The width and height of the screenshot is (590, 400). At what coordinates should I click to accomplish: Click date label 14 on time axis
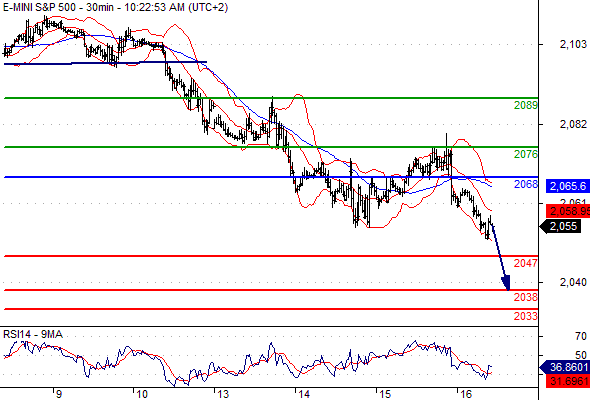pos(304,394)
